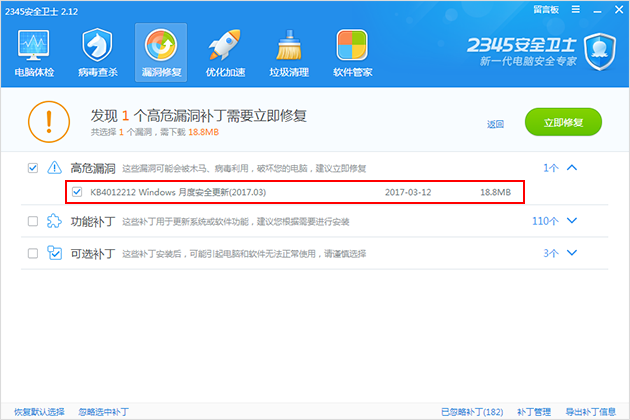
Task: Check the 可选补丁 category checkbox
Action: tap(33, 253)
